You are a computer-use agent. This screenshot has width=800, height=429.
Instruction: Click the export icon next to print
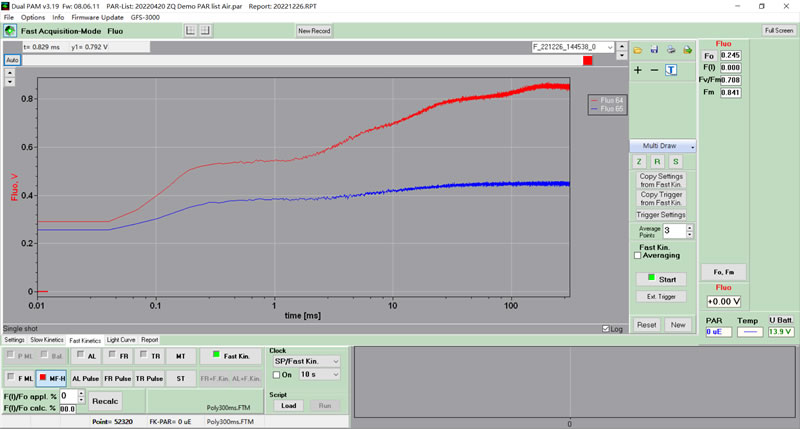pyautogui.click(x=686, y=49)
